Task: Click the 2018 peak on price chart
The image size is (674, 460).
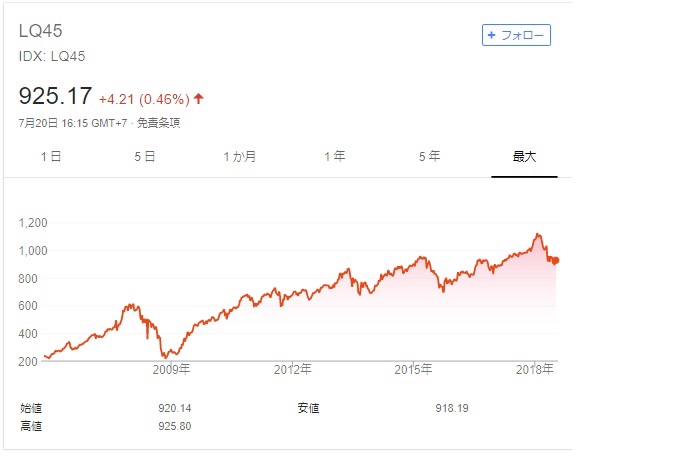Action: pyautogui.click(x=537, y=235)
